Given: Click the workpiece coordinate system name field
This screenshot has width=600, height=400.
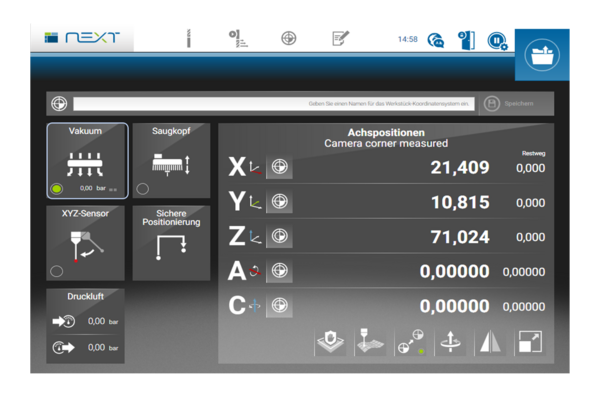Looking at the screenshot, I should tap(274, 104).
